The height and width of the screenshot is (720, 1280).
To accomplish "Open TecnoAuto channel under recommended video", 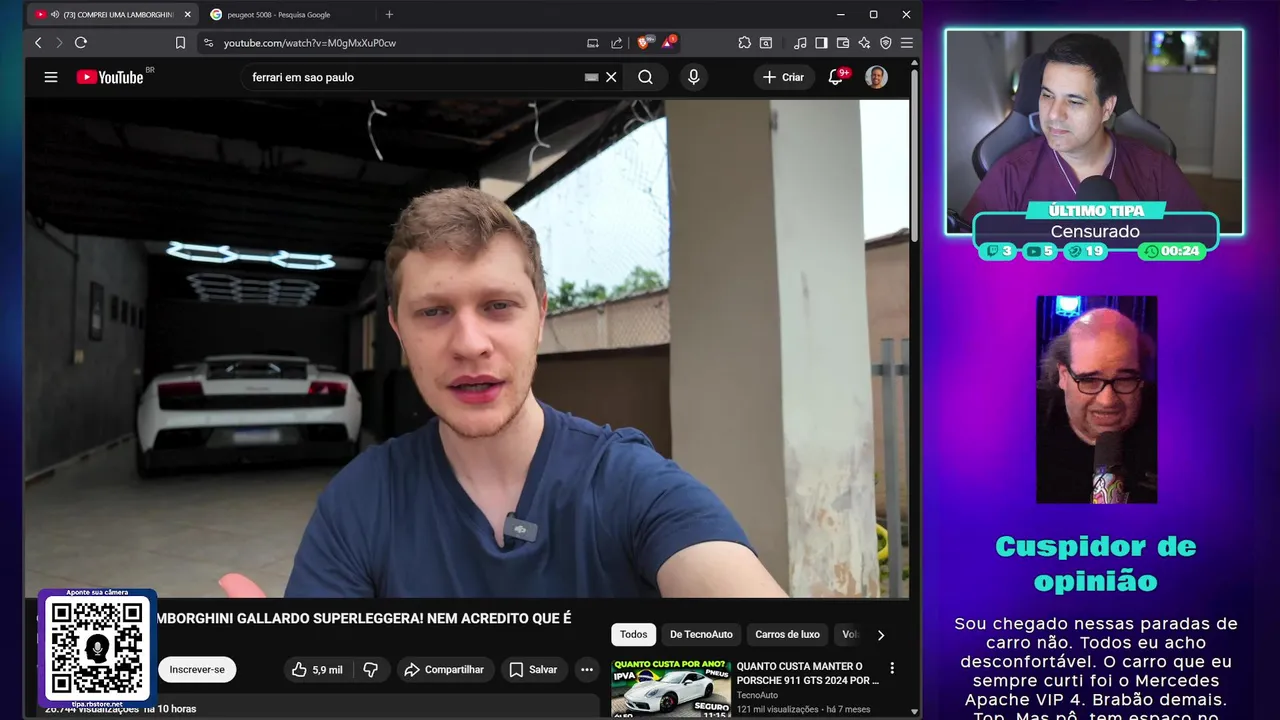I will [757, 695].
